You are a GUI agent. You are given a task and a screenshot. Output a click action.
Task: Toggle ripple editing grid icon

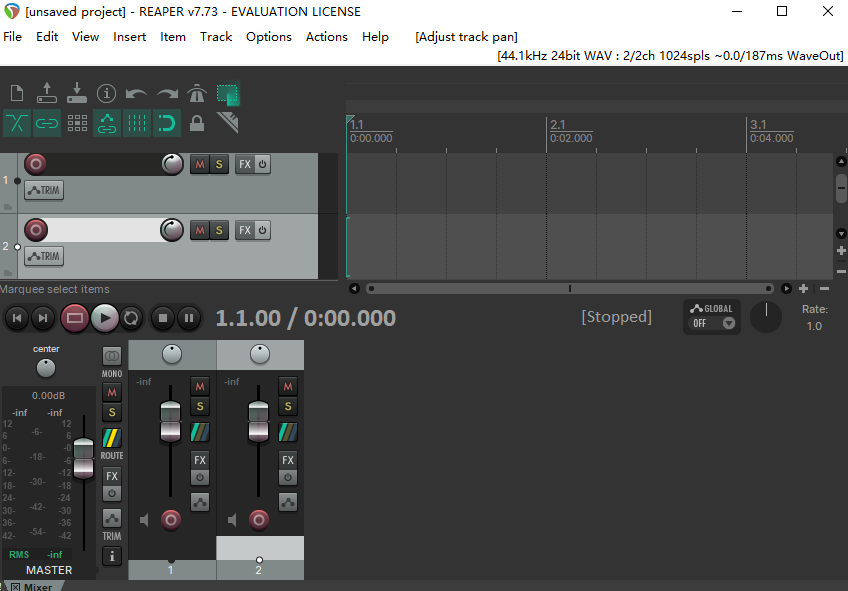coord(77,123)
